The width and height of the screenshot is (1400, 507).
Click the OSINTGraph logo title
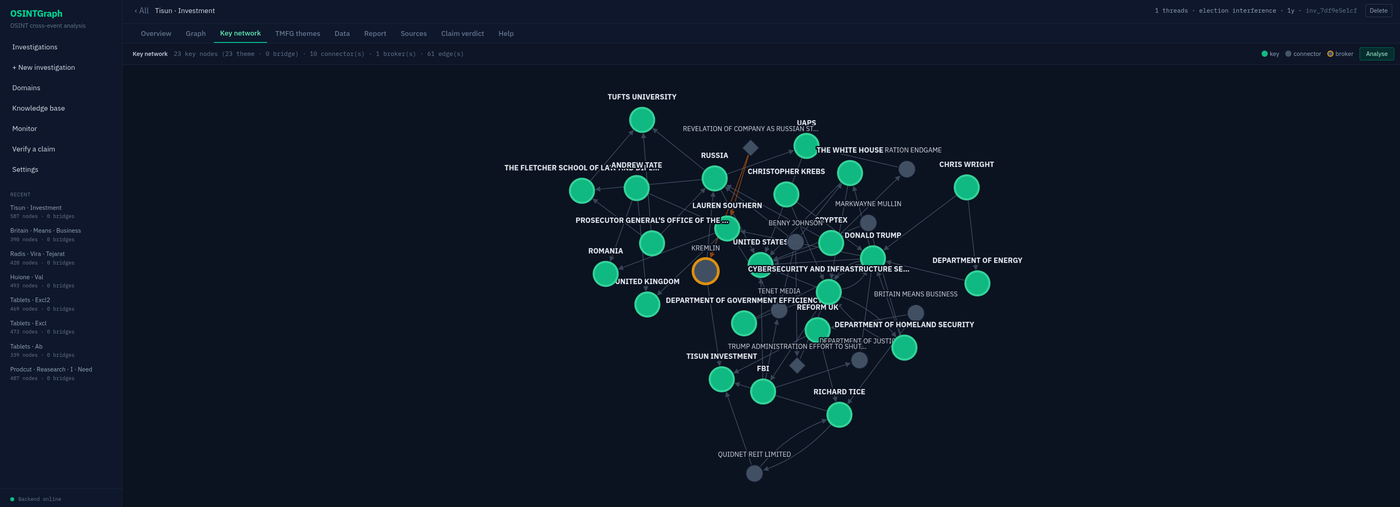36,14
